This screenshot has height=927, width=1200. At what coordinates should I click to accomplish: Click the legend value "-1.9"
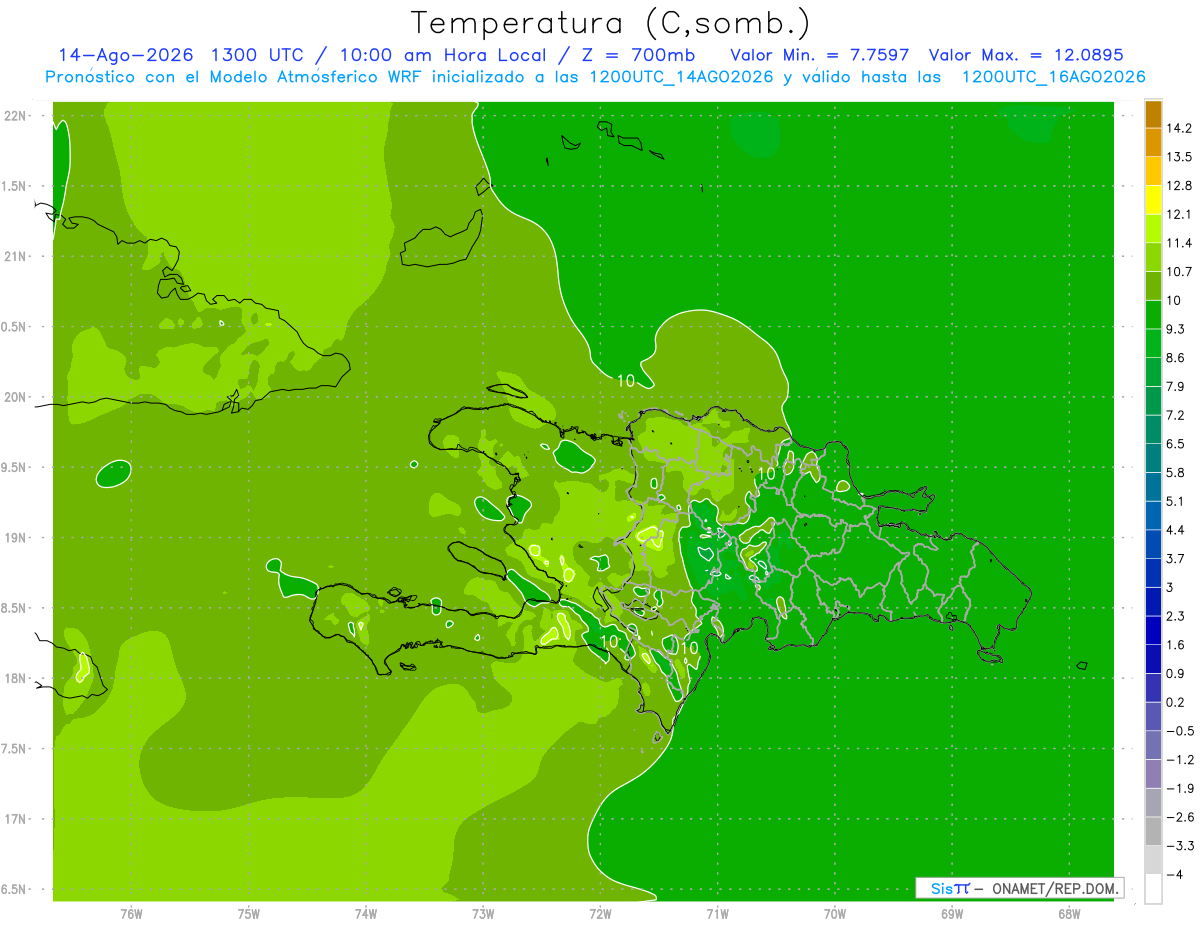[1179, 788]
